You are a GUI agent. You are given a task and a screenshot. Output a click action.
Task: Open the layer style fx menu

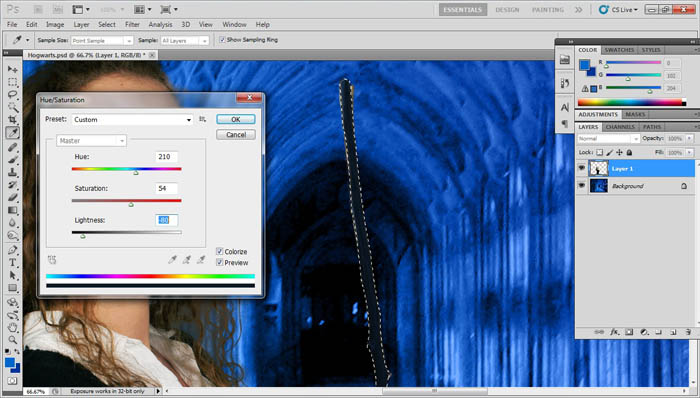tap(615, 332)
